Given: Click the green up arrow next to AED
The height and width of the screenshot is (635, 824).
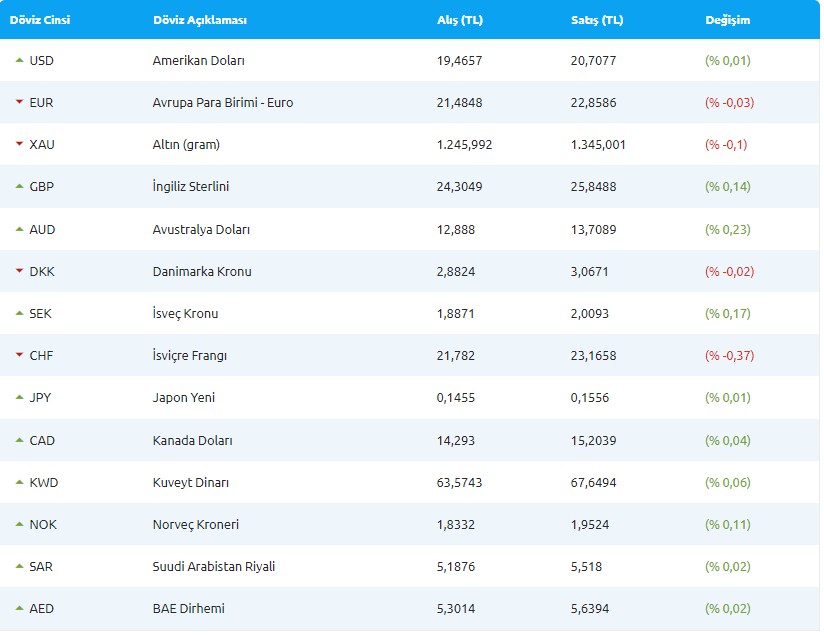Looking at the screenshot, I should [x=19, y=608].
